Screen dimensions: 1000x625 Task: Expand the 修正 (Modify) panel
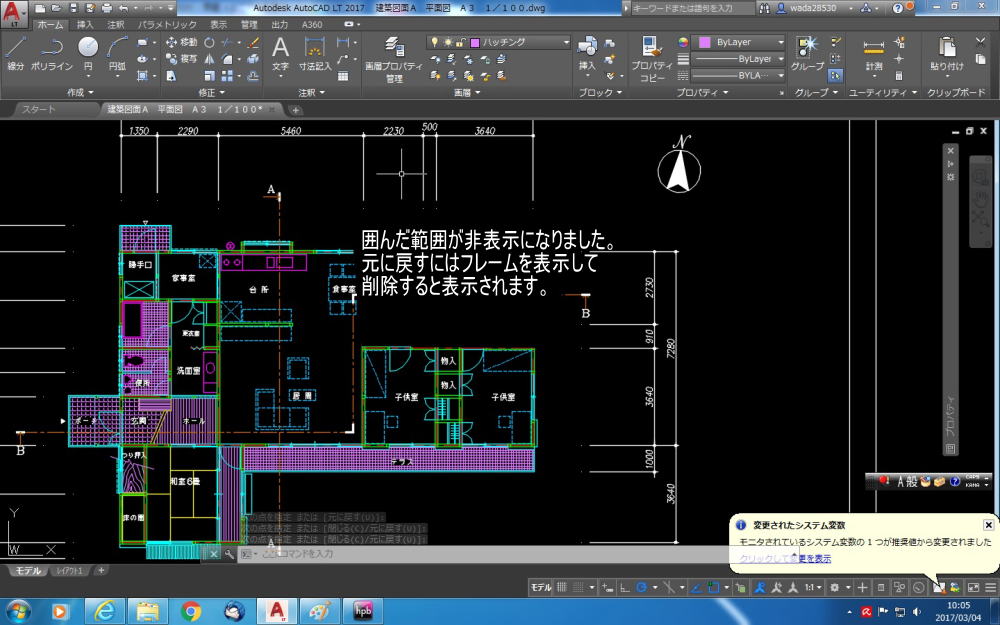[x=212, y=92]
